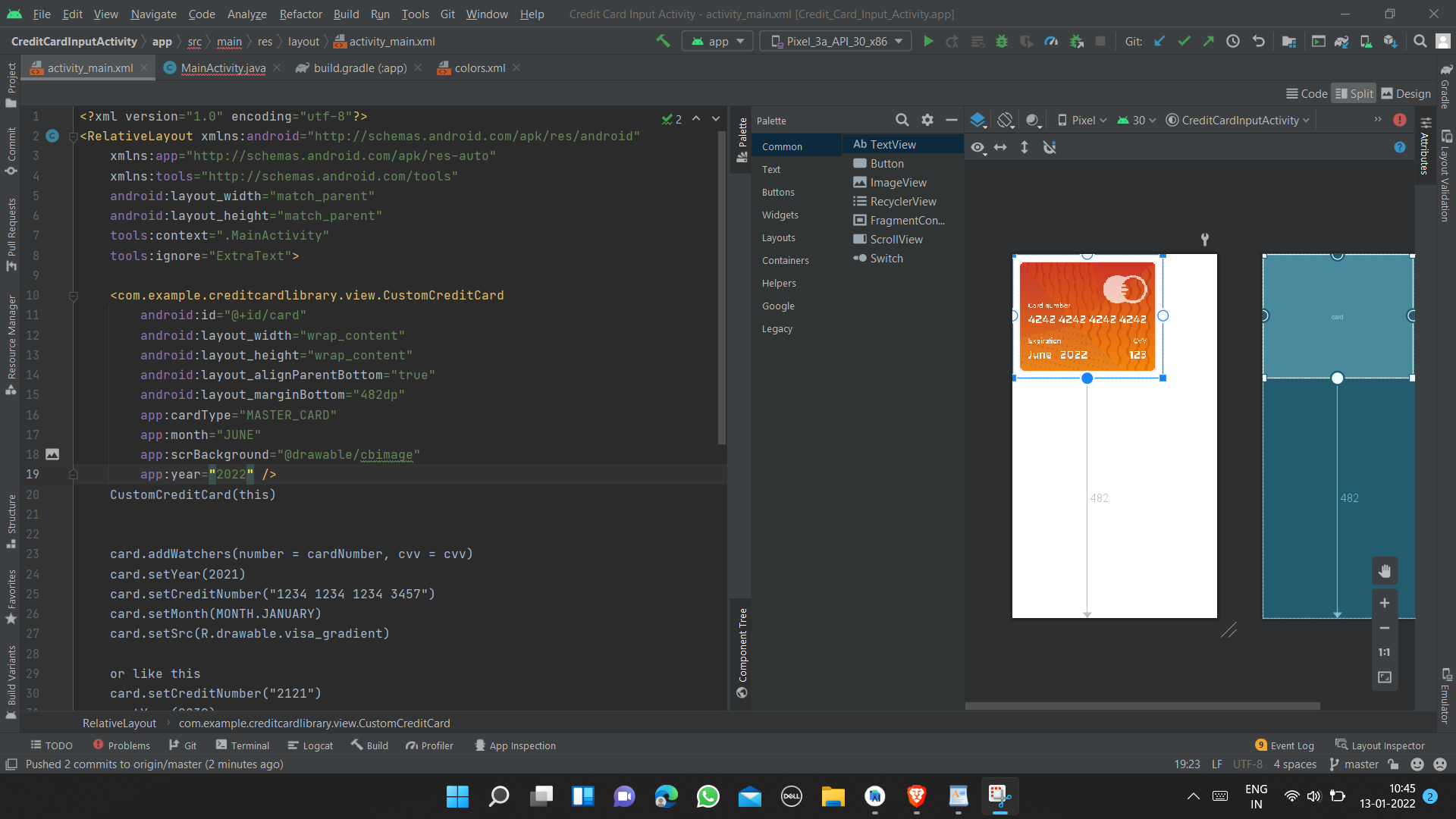This screenshot has height=819, width=1456.
Task: Open the Event Log
Action: click(1284, 745)
